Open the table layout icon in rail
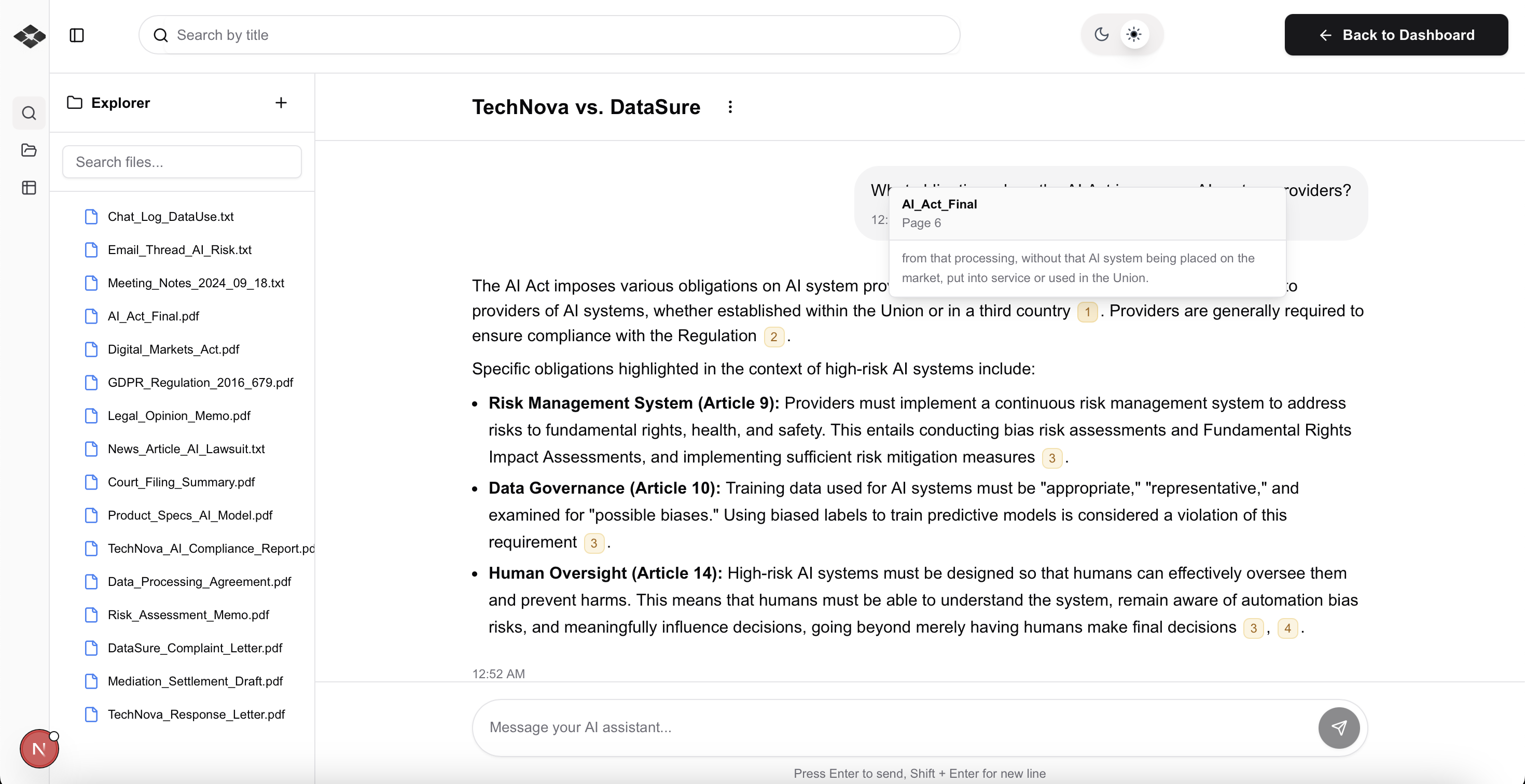 click(29, 188)
